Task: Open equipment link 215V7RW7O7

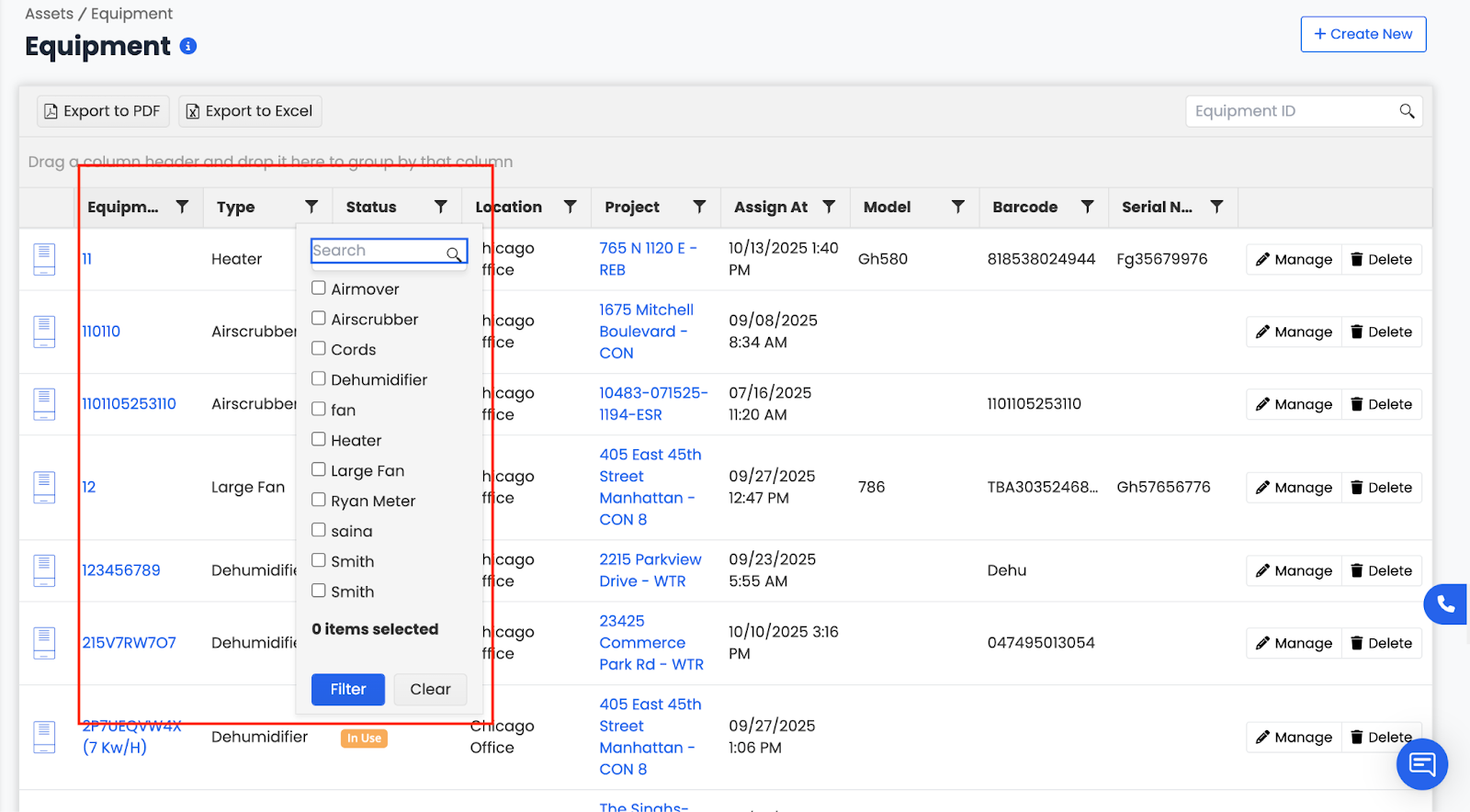Action: pyautogui.click(x=130, y=643)
